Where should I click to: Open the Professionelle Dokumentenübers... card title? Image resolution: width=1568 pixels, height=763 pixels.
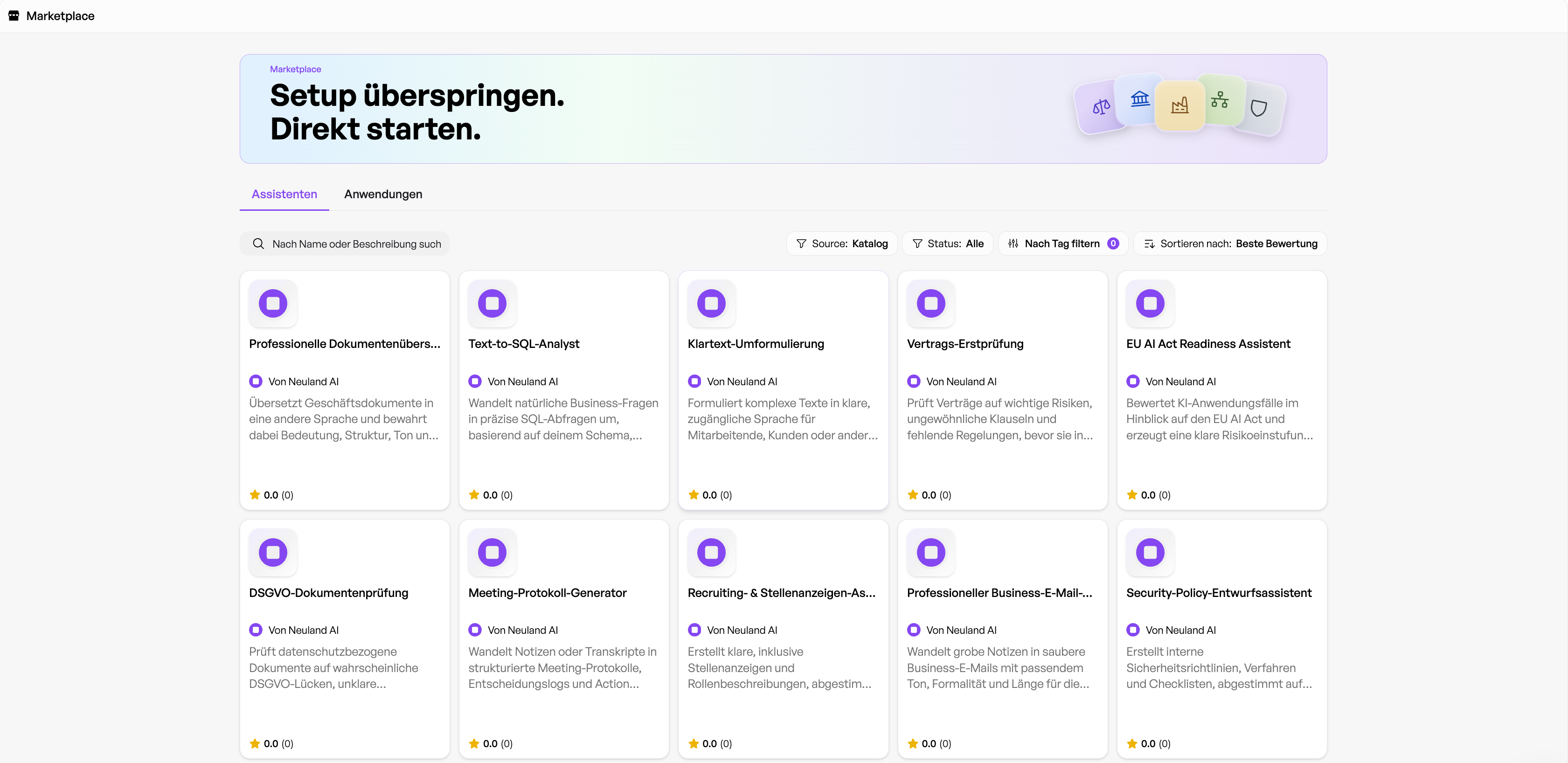tap(345, 344)
